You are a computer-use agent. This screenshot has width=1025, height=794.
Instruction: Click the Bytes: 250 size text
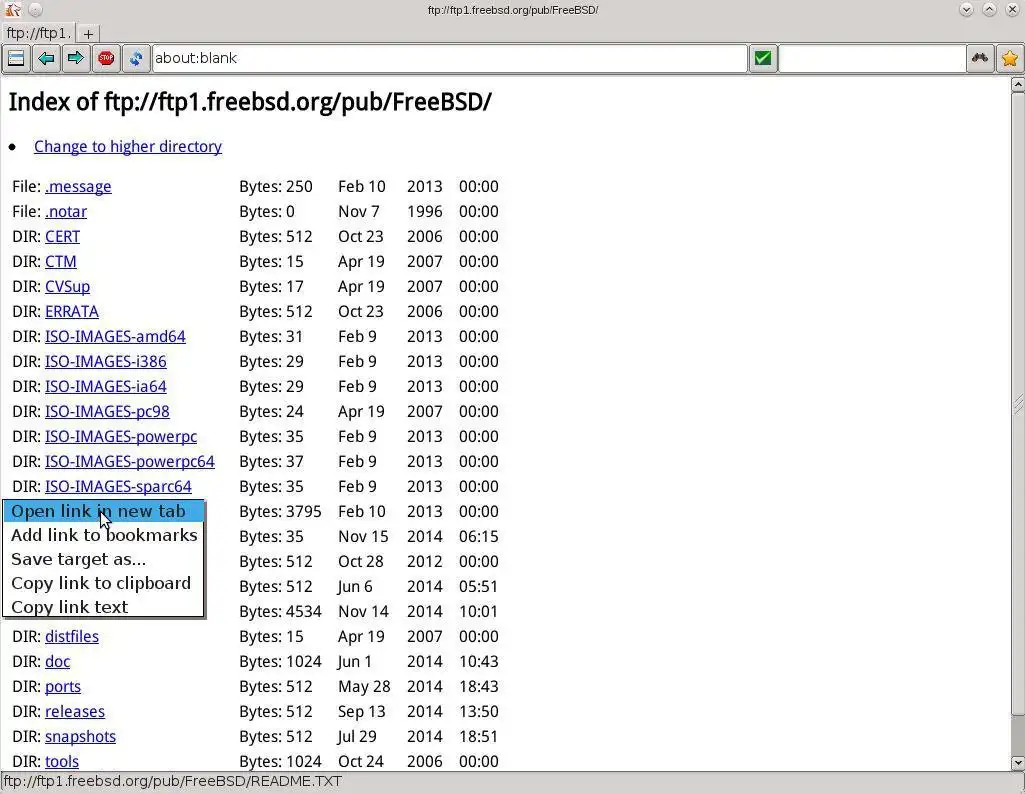pos(276,187)
